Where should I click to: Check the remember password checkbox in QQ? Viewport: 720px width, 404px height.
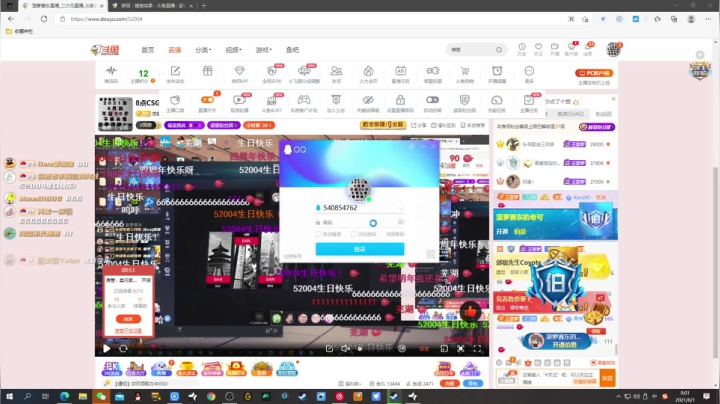[x=353, y=234]
